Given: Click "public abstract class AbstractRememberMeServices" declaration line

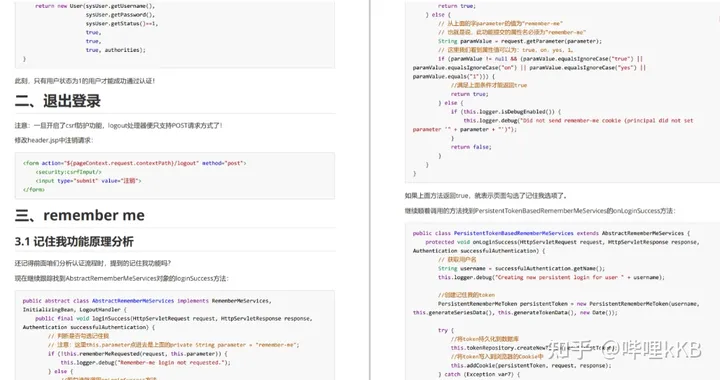Looking at the screenshot, I should (x=147, y=301).
